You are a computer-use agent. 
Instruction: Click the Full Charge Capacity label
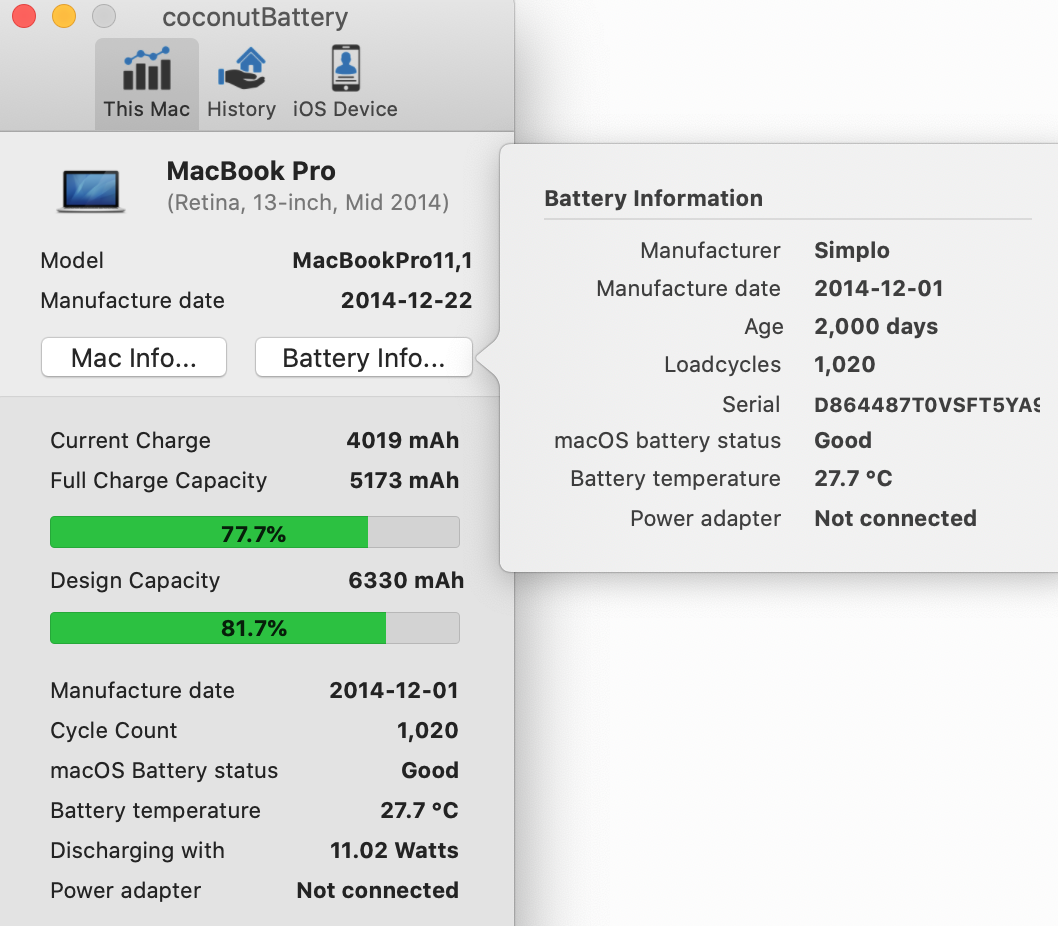tap(159, 480)
